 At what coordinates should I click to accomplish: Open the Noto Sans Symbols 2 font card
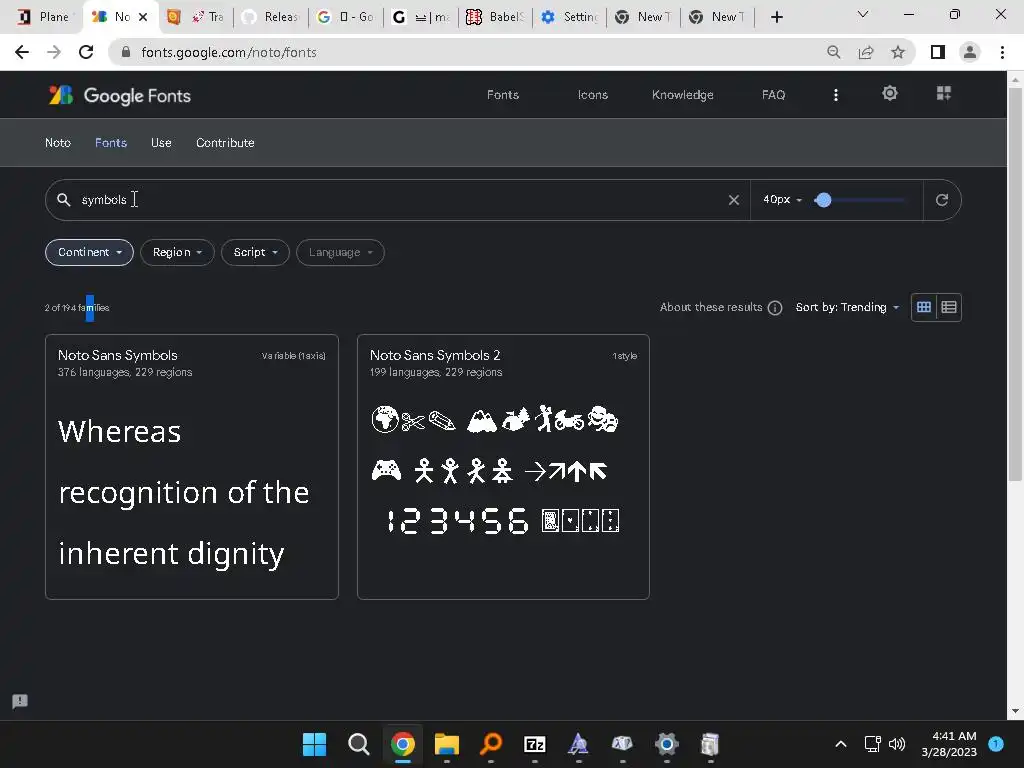pyautogui.click(x=504, y=467)
